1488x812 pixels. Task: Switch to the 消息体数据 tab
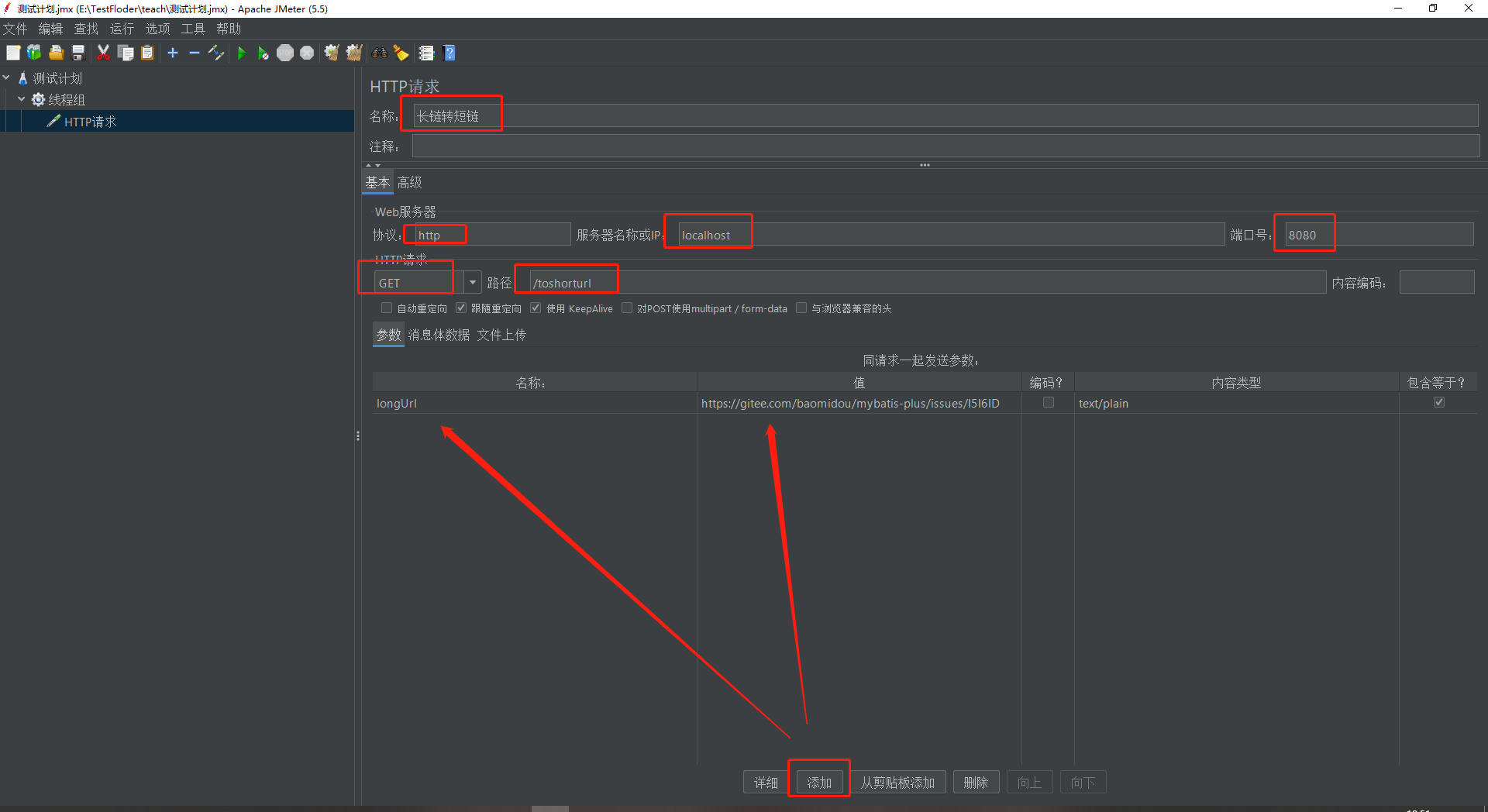coord(439,335)
